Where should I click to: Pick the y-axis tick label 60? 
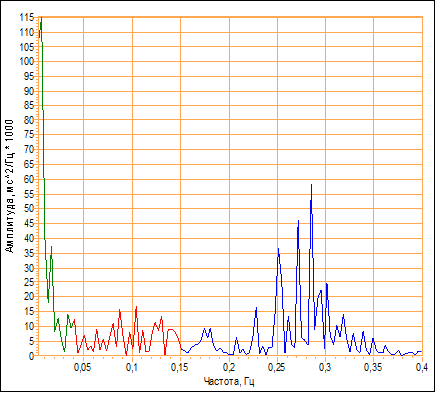pos(29,179)
